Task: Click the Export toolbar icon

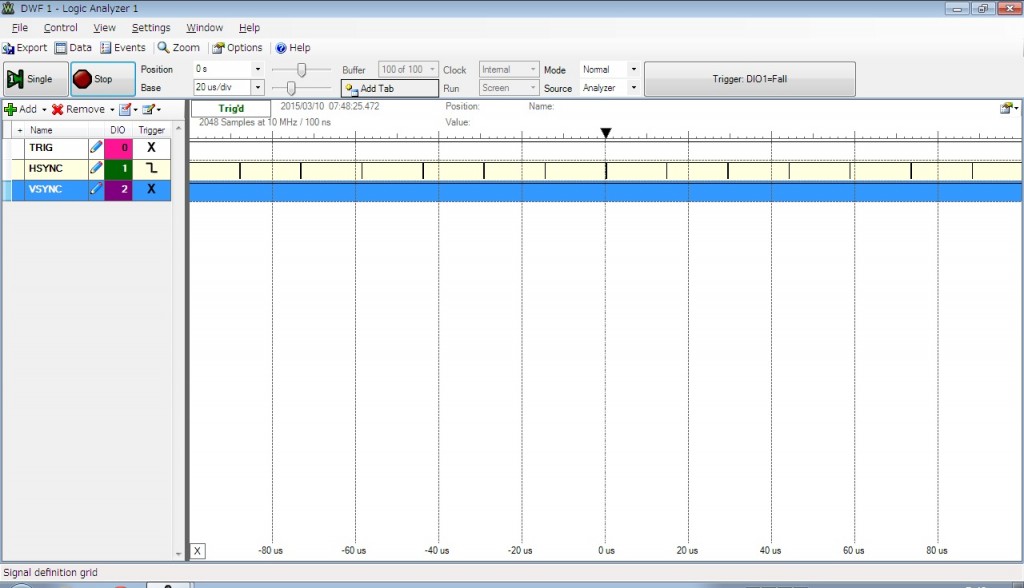Action: pyautogui.click(x=25, y=48)
